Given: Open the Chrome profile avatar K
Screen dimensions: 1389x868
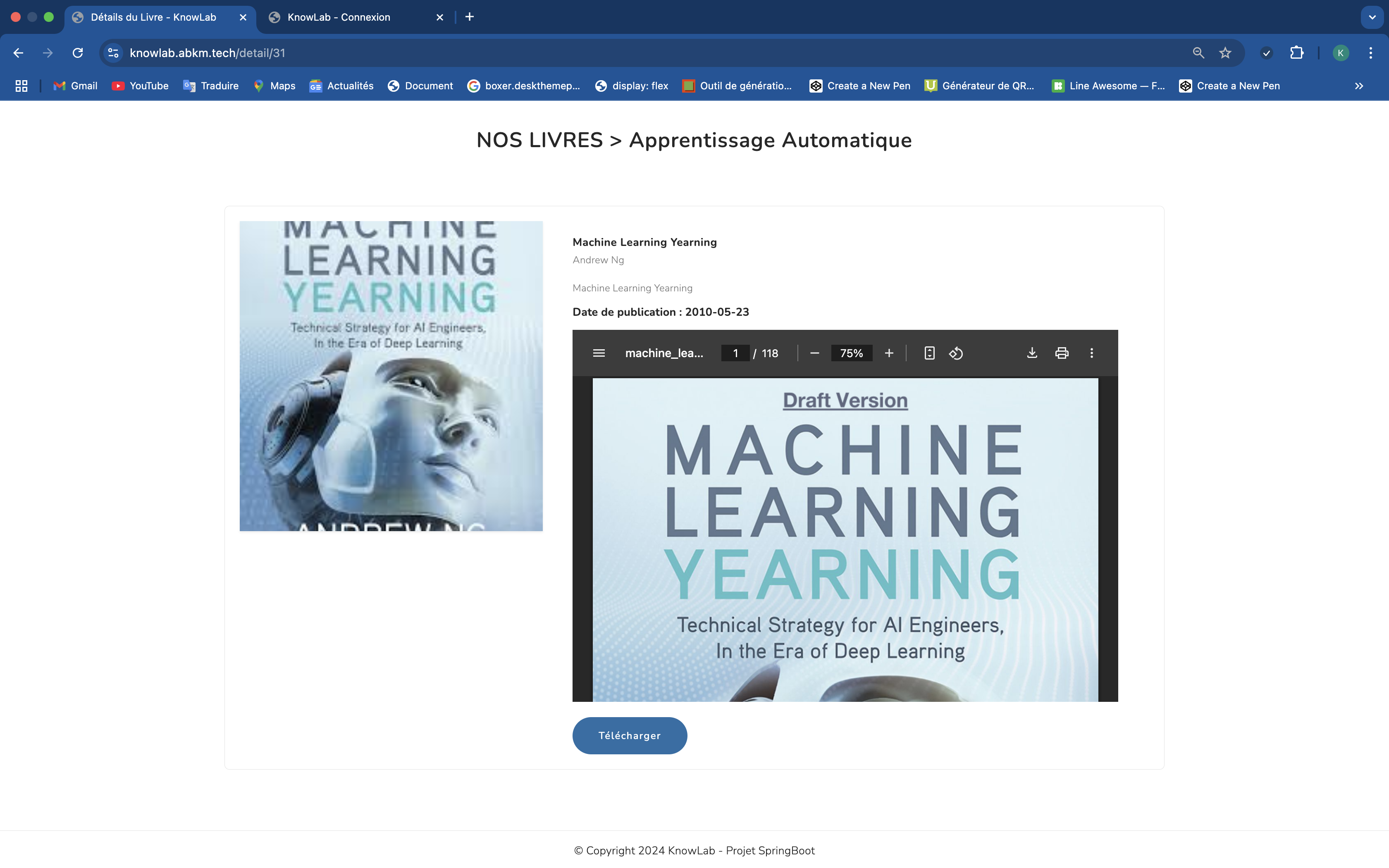Looking at the screenshot, I should click(1341, 53).
